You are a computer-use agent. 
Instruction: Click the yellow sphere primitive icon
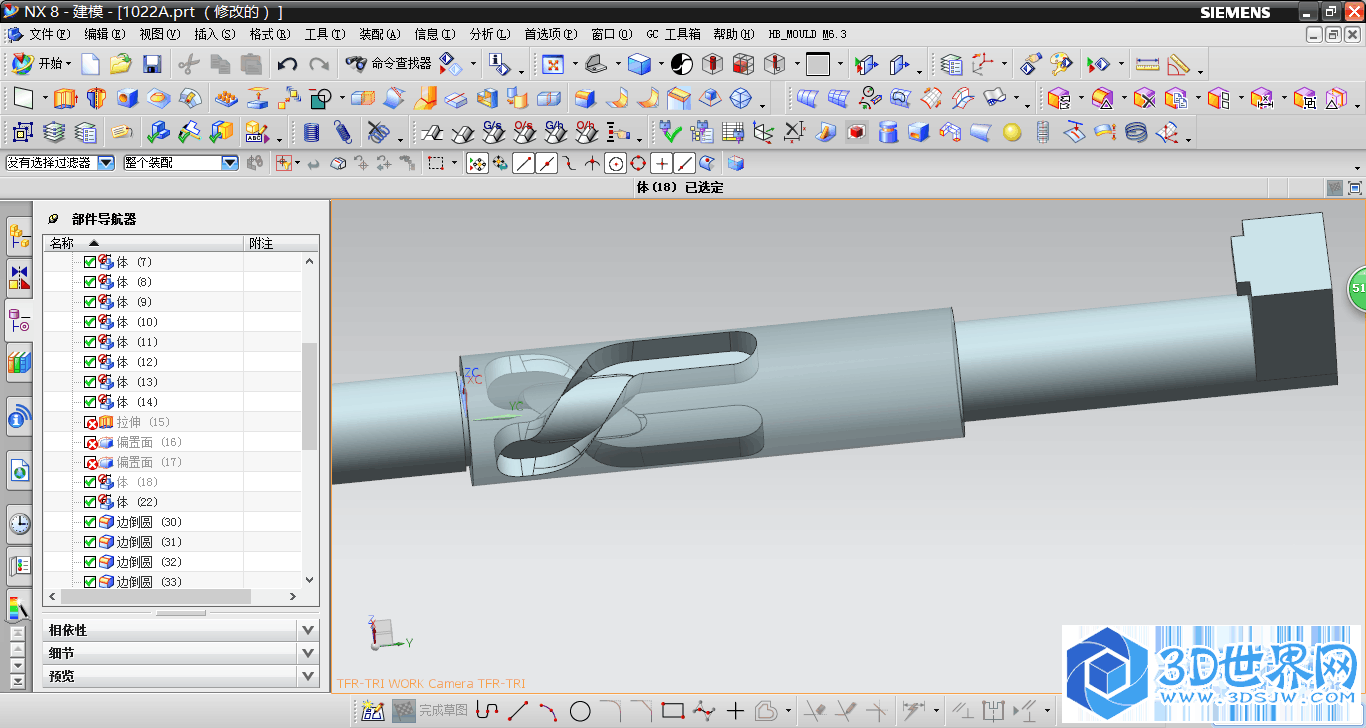click(x=1012, y=132)
